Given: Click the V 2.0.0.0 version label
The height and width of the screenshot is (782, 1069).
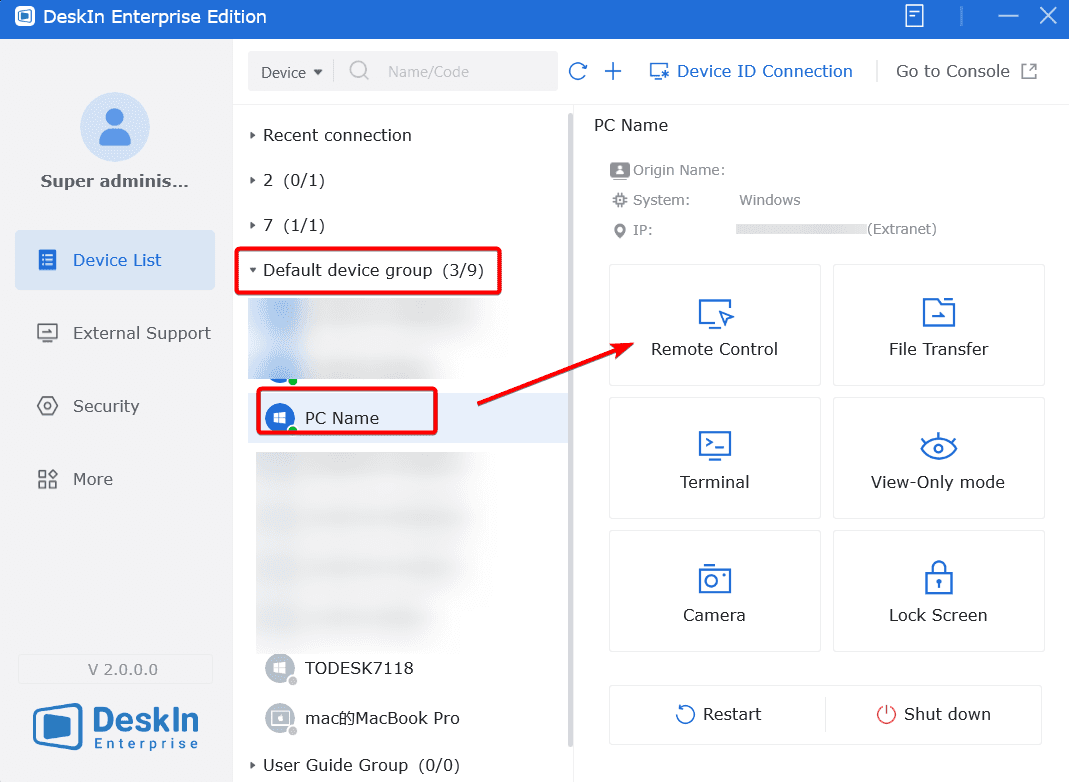Looking at the screenshot, I should click(x=115, y=670).
